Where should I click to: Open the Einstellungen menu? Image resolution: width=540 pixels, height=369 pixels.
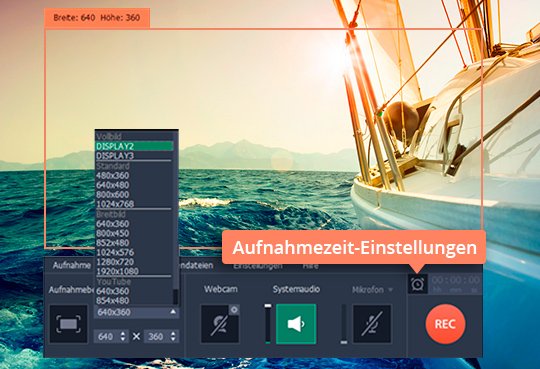click(x=258, y=266)
